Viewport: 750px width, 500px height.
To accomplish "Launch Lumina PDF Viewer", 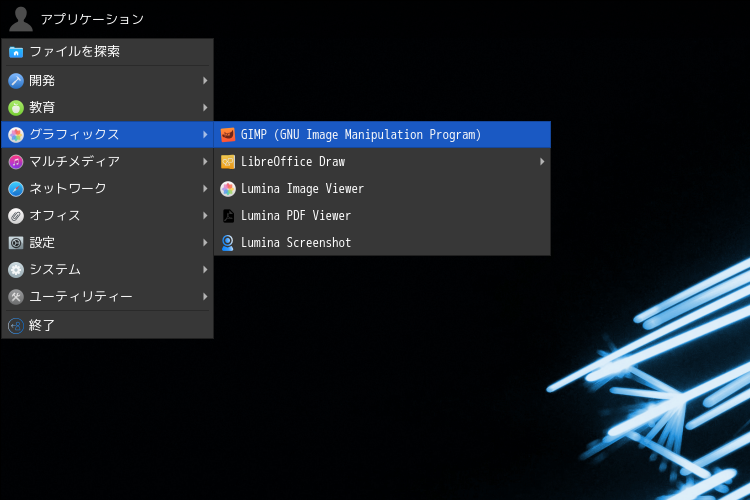I will click(382, 216).
